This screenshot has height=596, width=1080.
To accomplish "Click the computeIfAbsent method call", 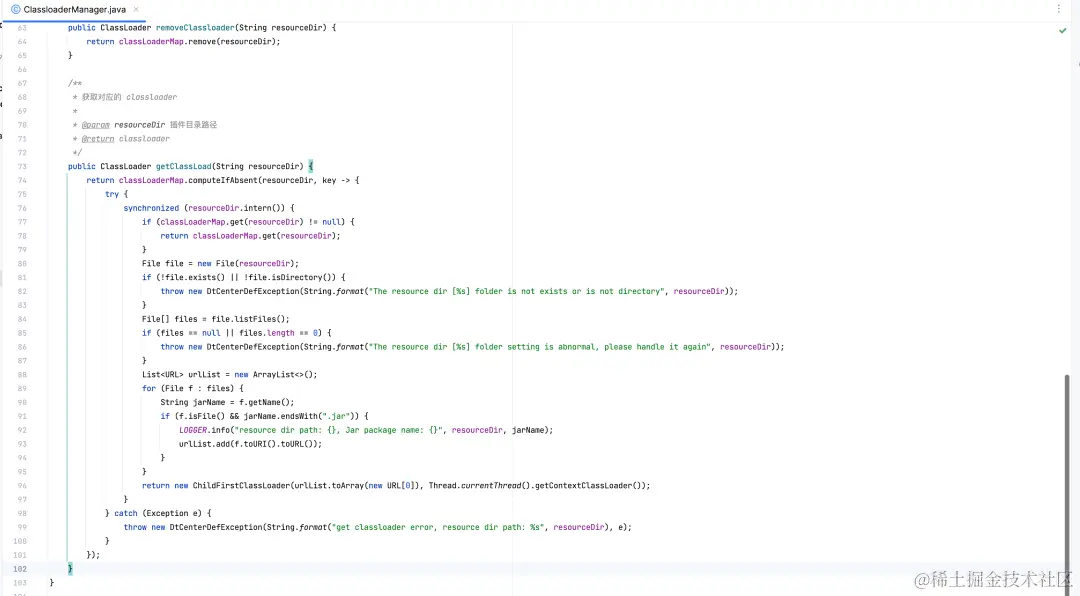I will [225, 180].
